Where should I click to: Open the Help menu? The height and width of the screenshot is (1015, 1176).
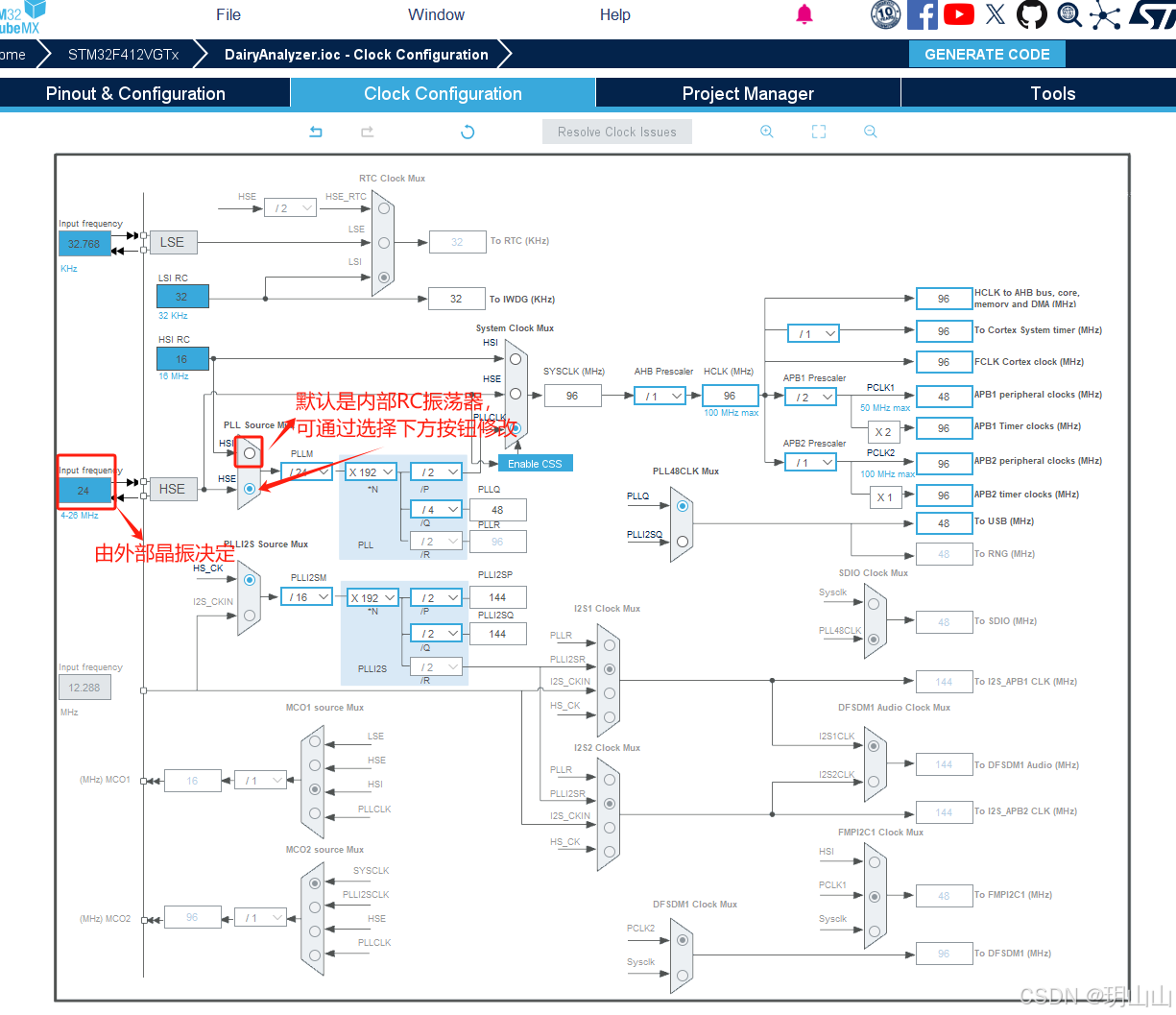[615, 14]
